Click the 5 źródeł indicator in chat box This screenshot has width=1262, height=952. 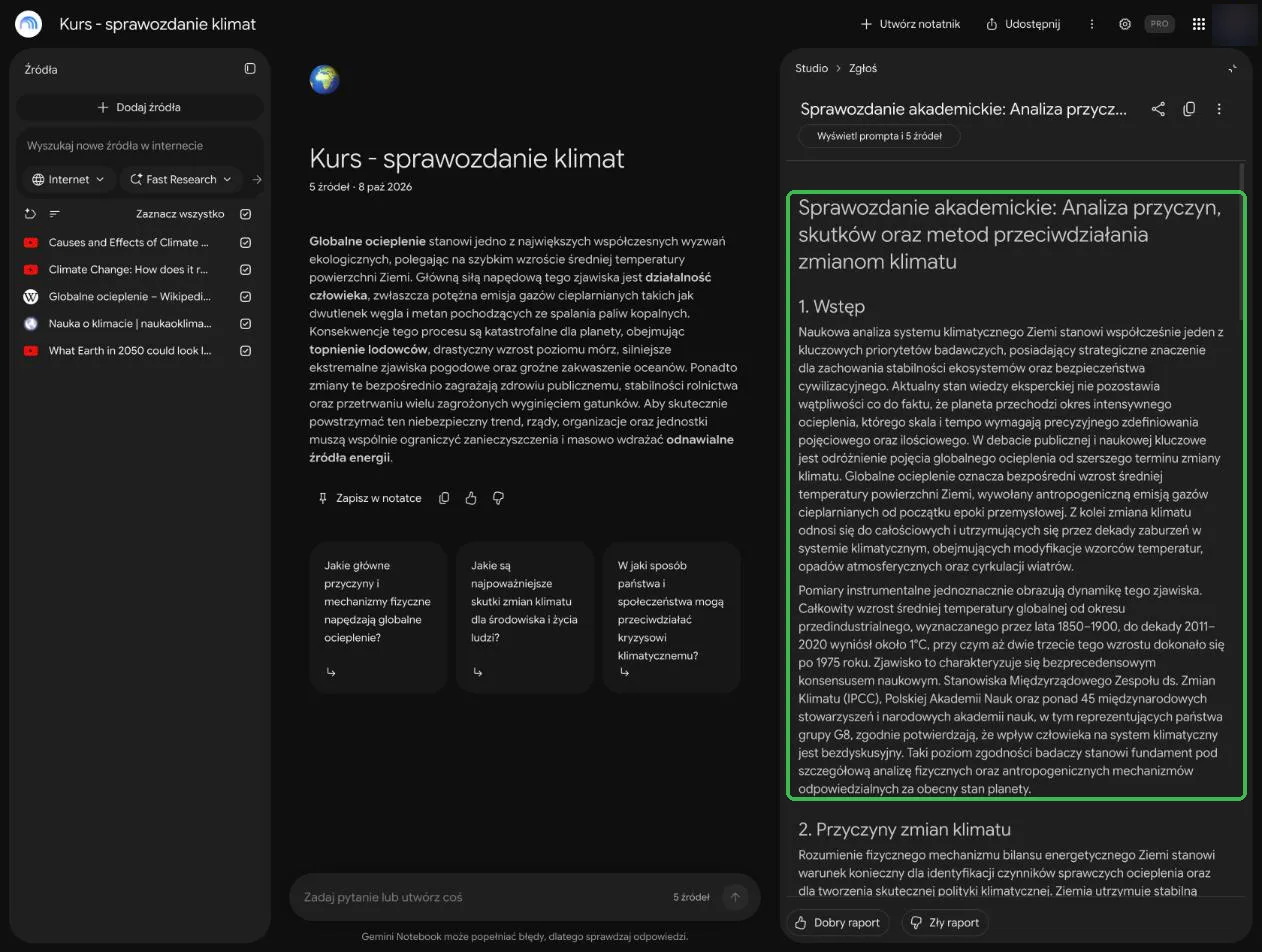coord(691,897)
